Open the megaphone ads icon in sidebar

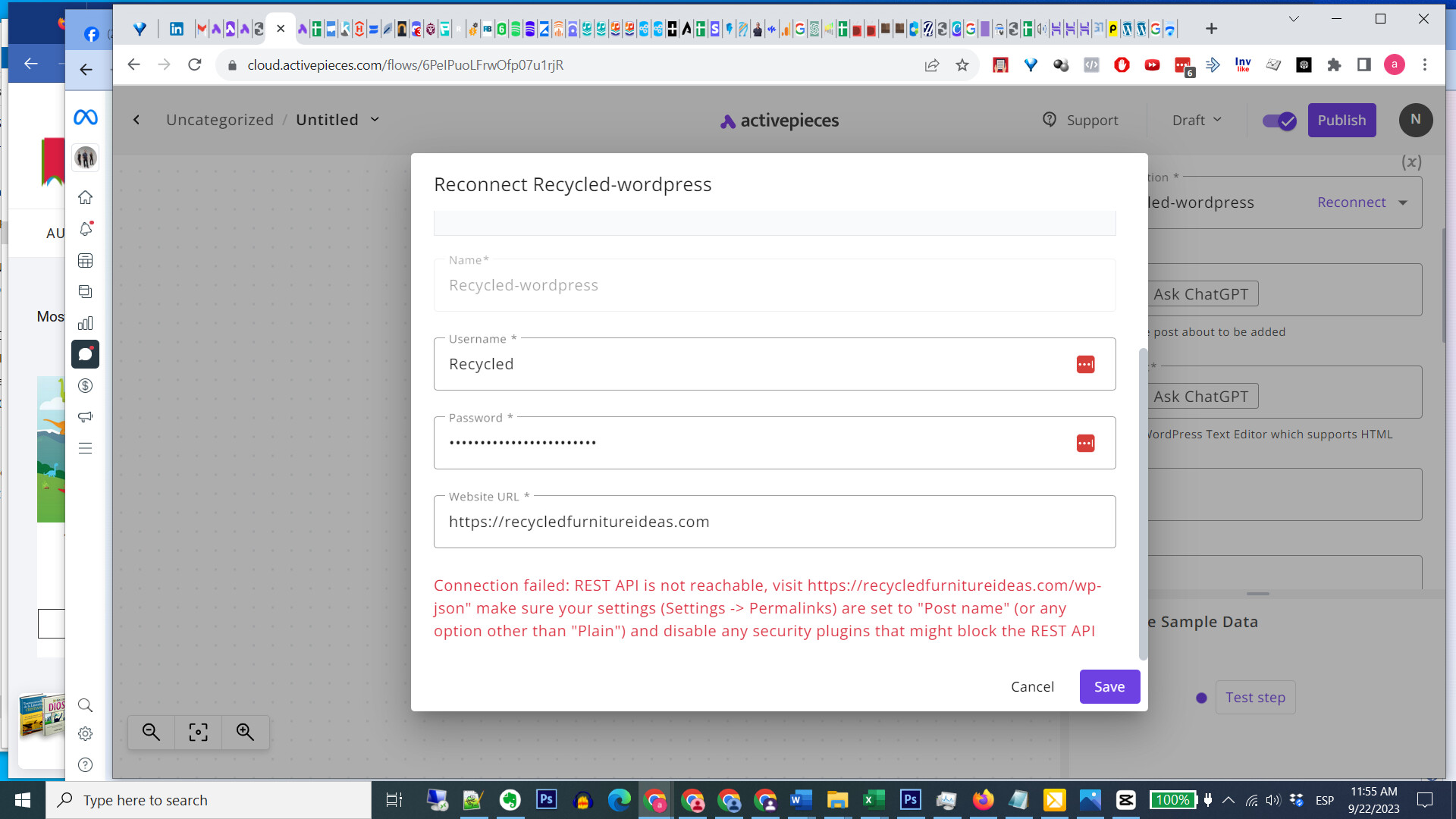(86, 417)
